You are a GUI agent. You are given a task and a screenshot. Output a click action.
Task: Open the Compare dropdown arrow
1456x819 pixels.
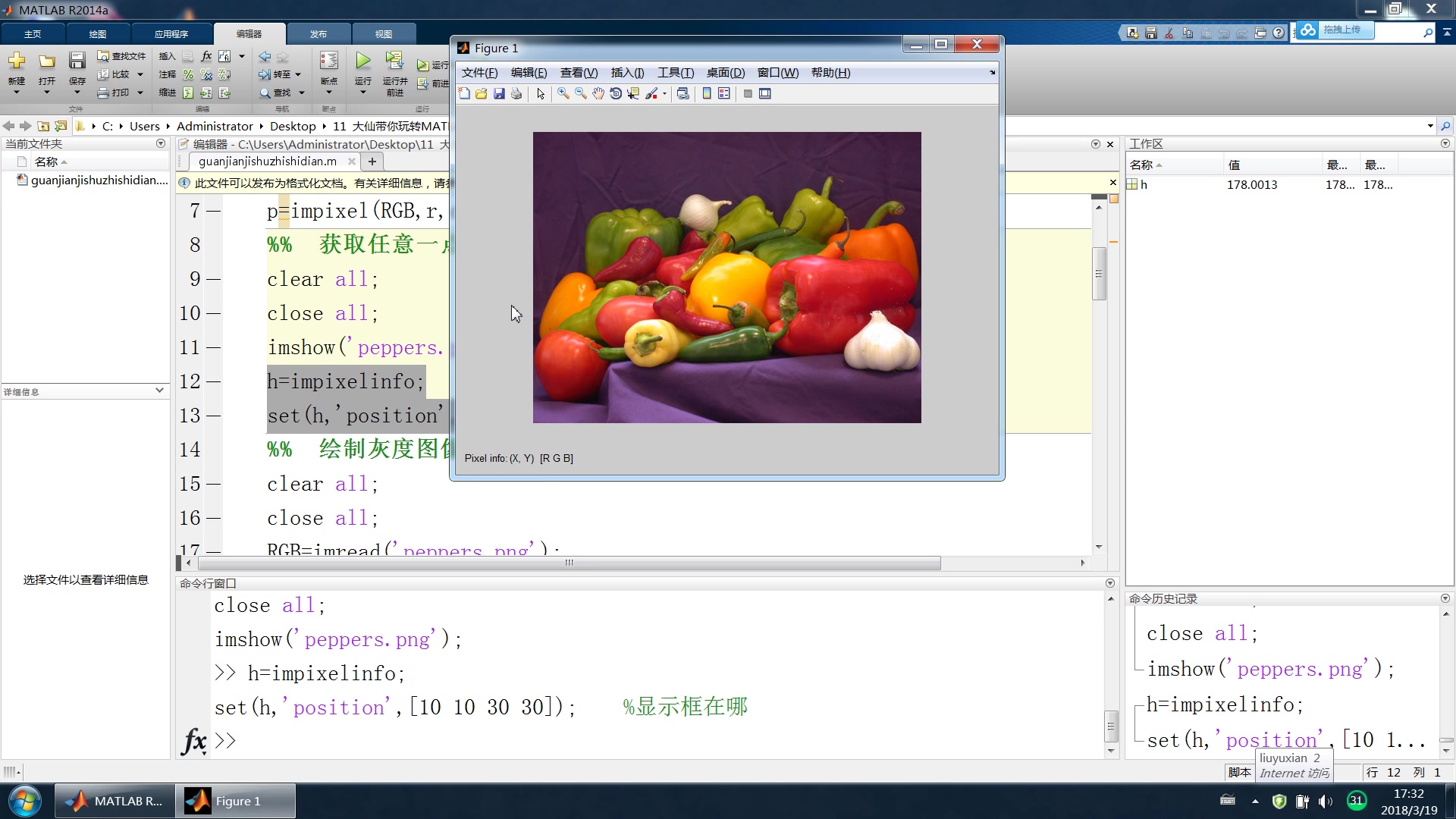(140, 74)
